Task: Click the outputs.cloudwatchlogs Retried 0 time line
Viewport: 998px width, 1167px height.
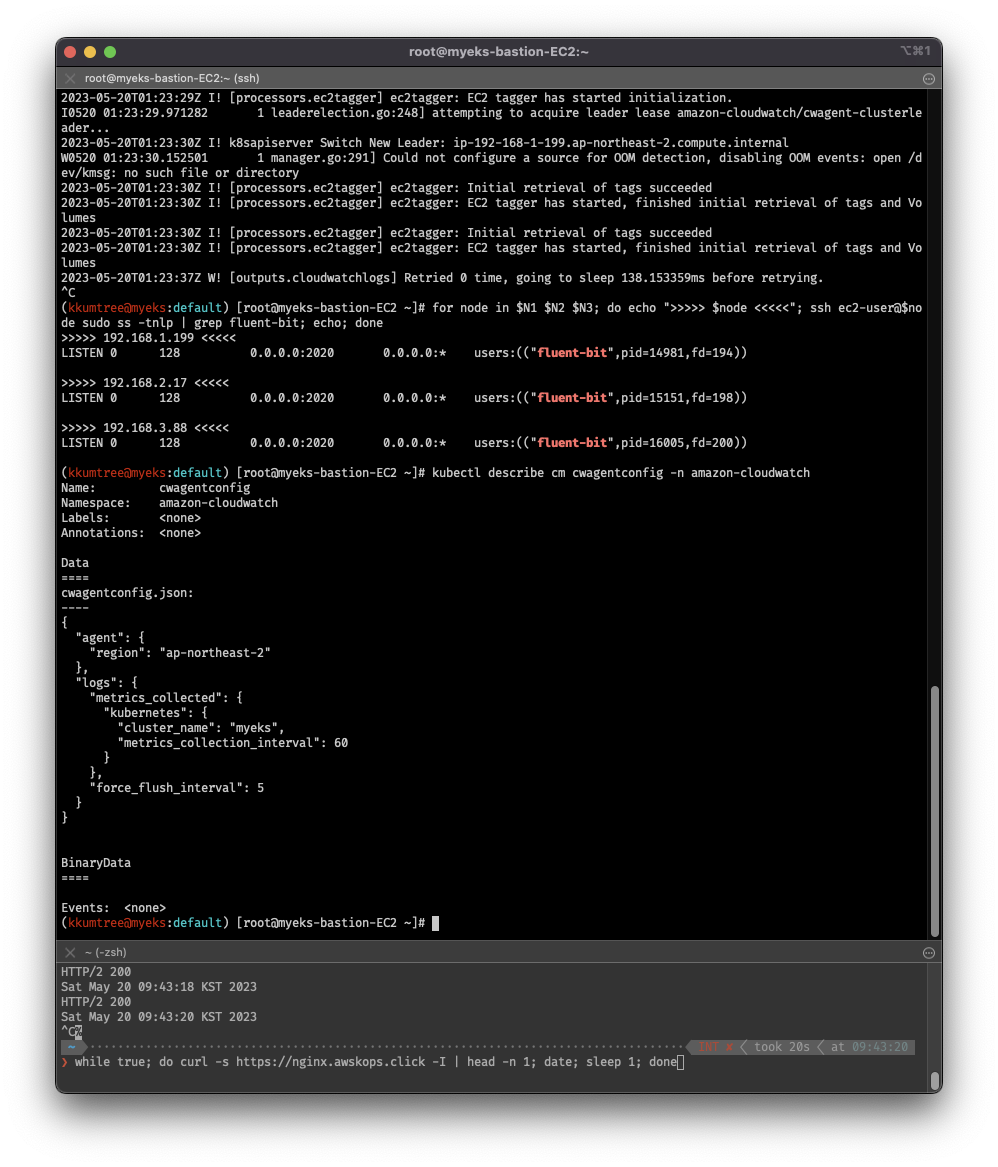Action: (442, 278)
